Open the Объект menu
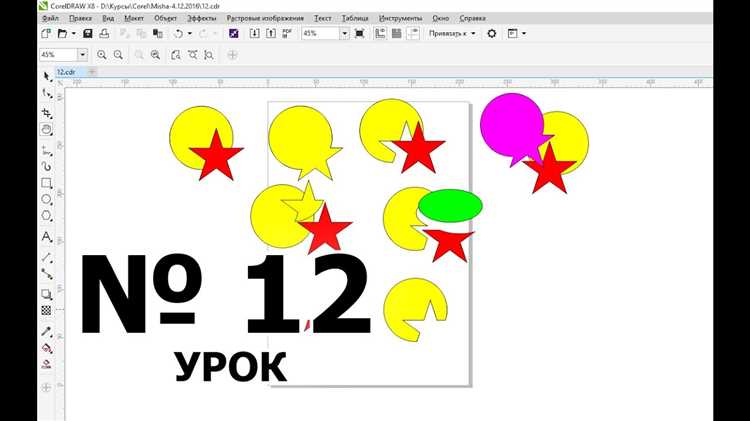 point(165,18)
